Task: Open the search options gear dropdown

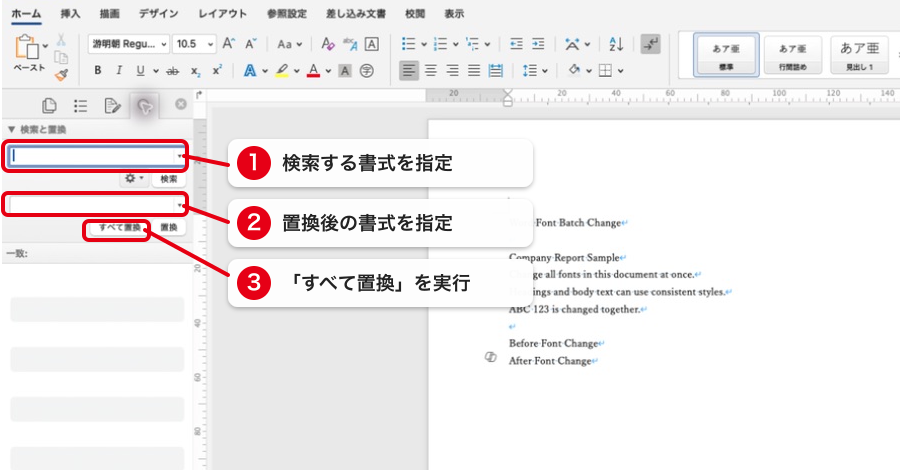Action: pos(134,178)
